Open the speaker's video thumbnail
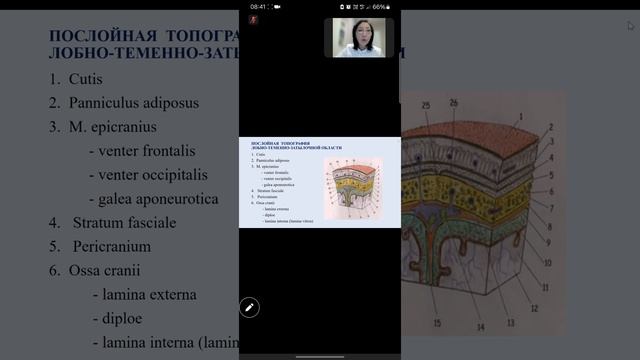 click(359, 37)
